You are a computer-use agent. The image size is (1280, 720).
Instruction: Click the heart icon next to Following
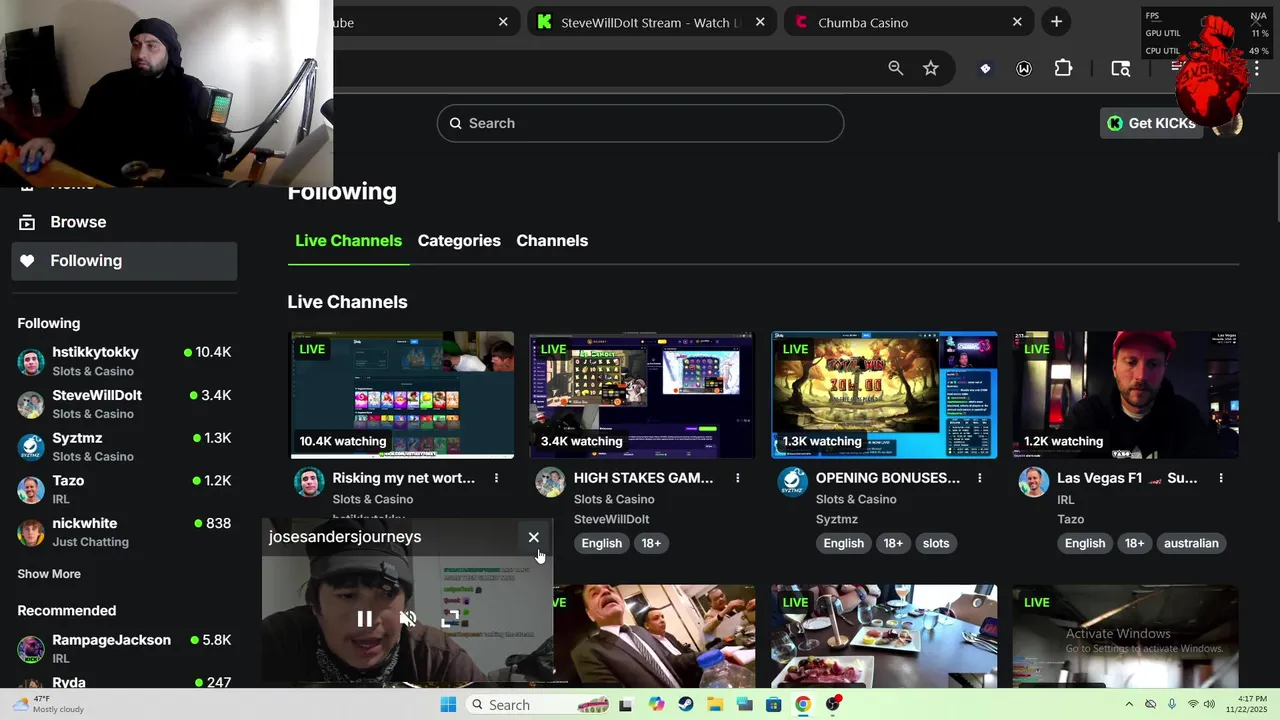pos(27,261)
